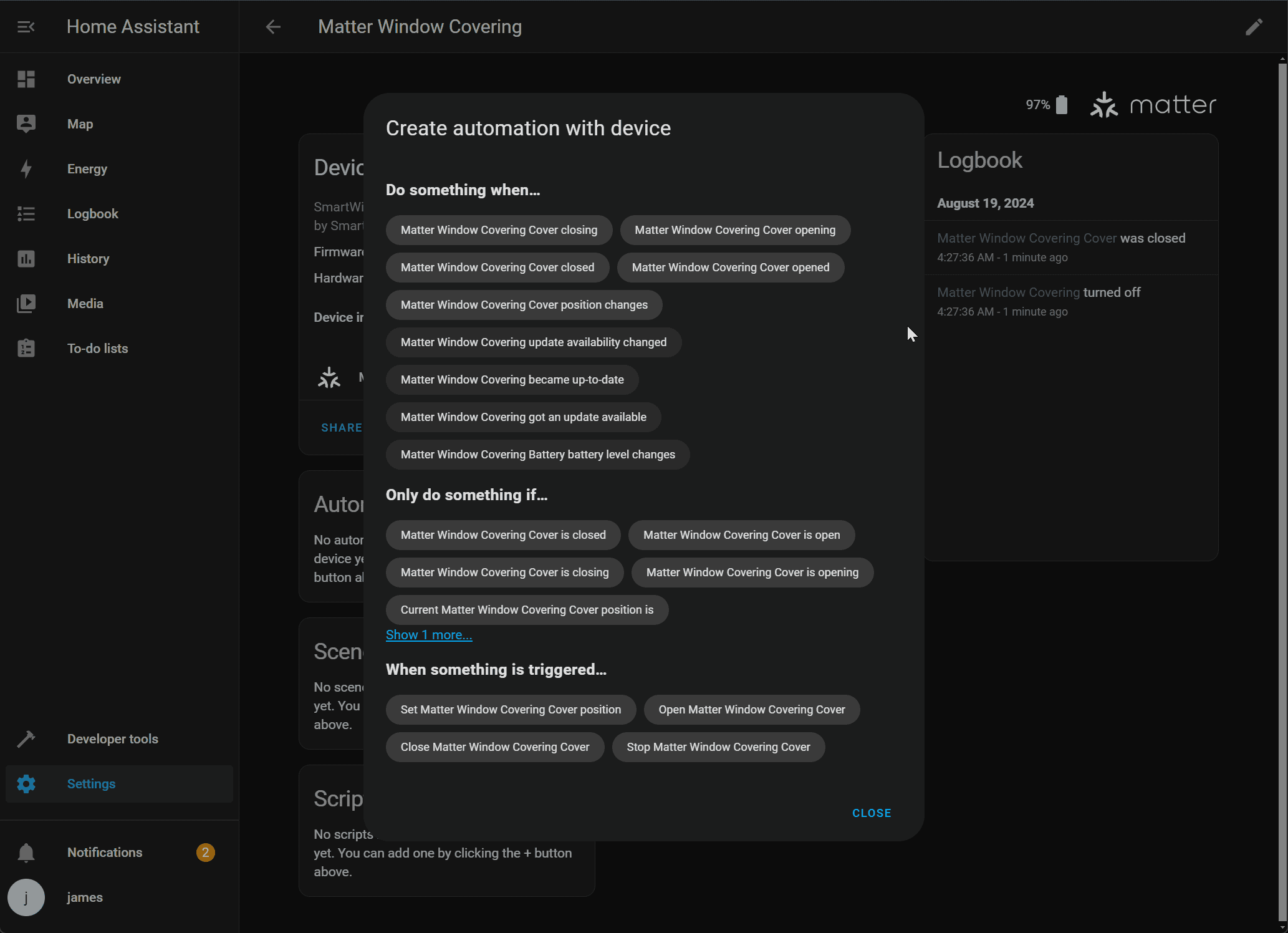Select the "Cover is open" condition chip

(741, 535)
